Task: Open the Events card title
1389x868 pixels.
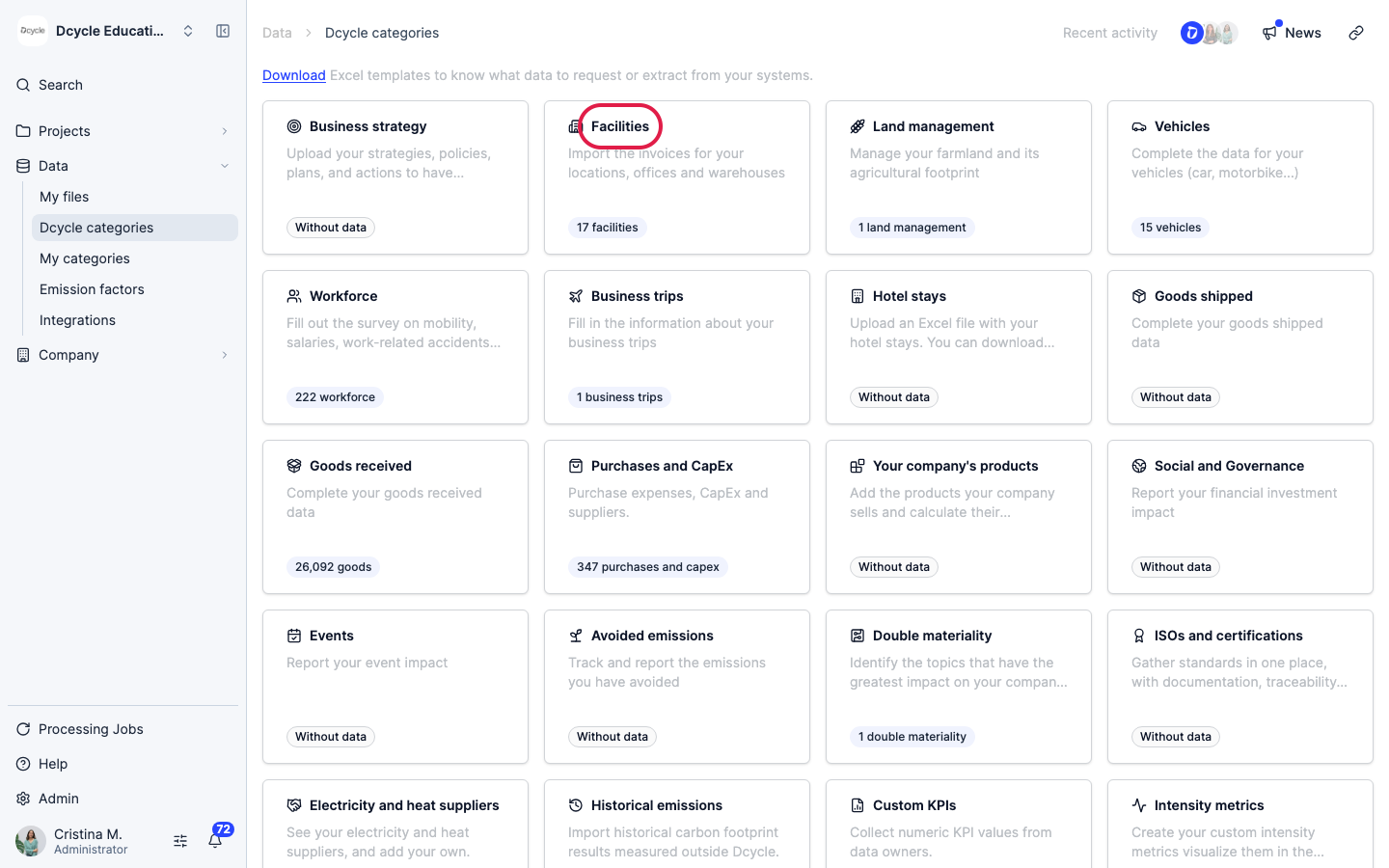Action: (x=332, y=636)
